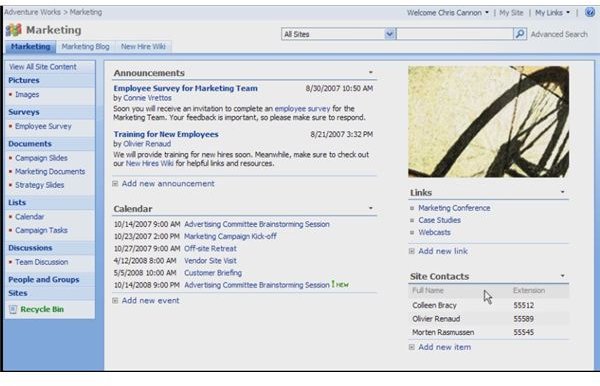Open the Site Contacts web part menu arrow
This screenshot has width=600, height=386.
point(562,275)
